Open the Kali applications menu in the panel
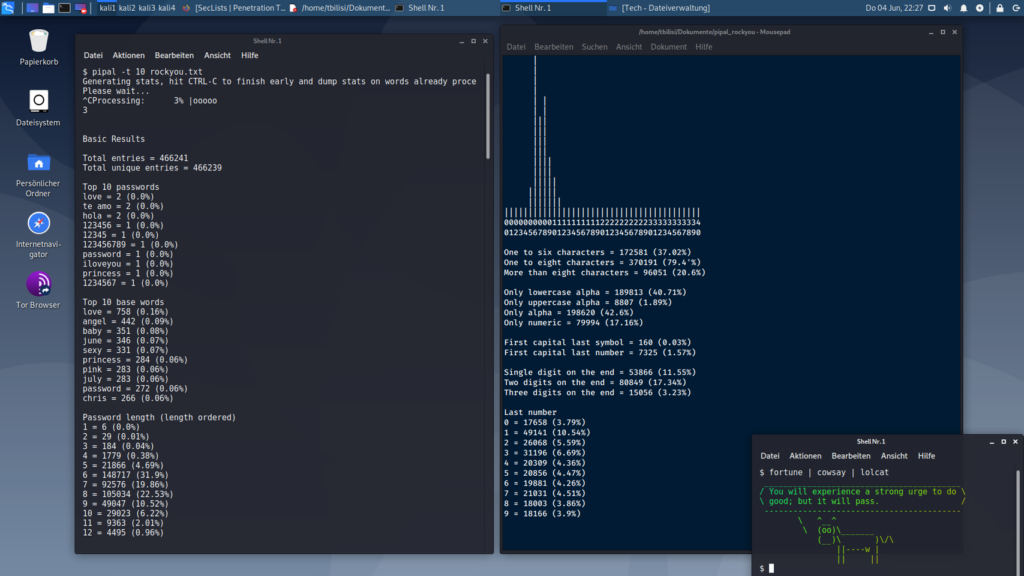 coord(8,8)
